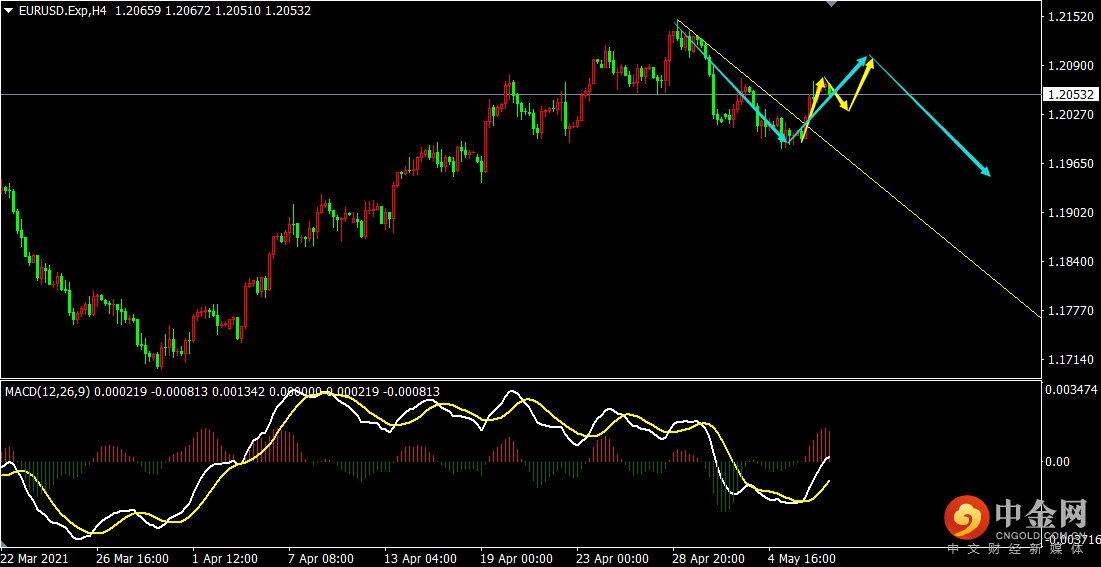Click the 1.19020 price scale label
Viewport: 1101px width, 567px height.
(1069, 213)
